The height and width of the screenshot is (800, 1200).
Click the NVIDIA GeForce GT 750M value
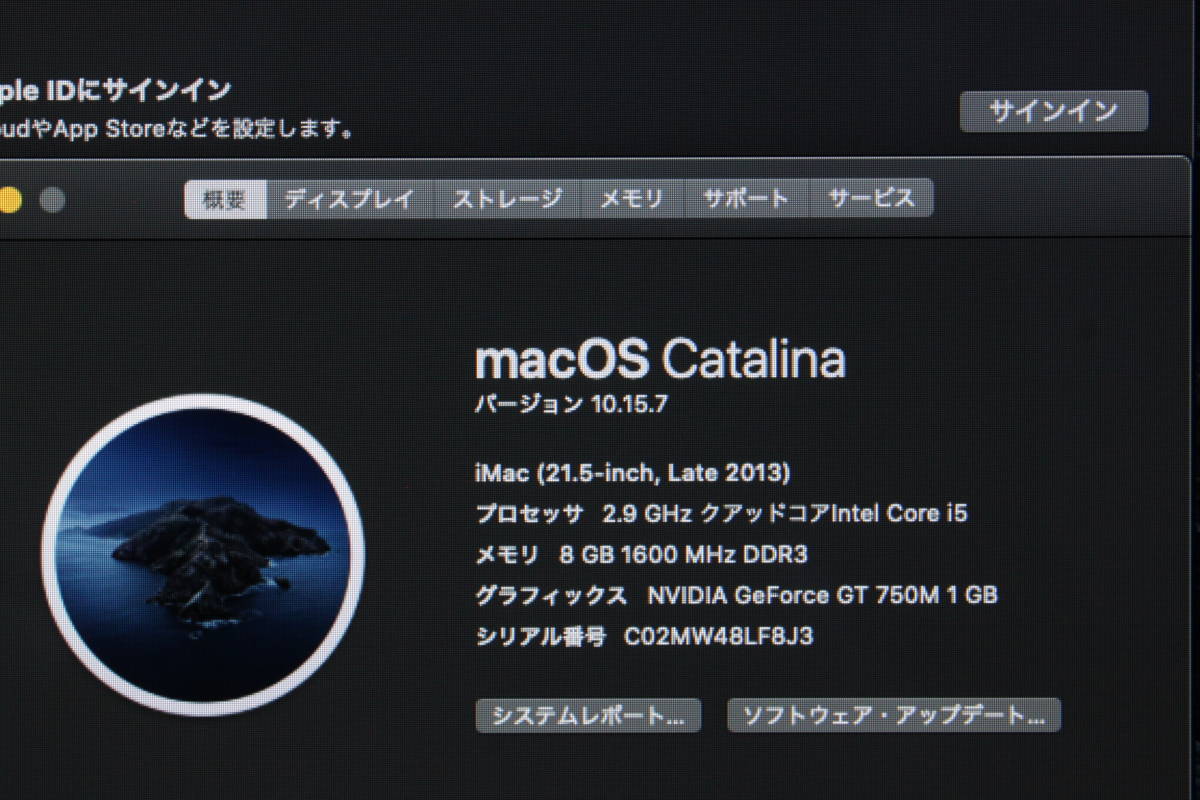click(823, 596)
